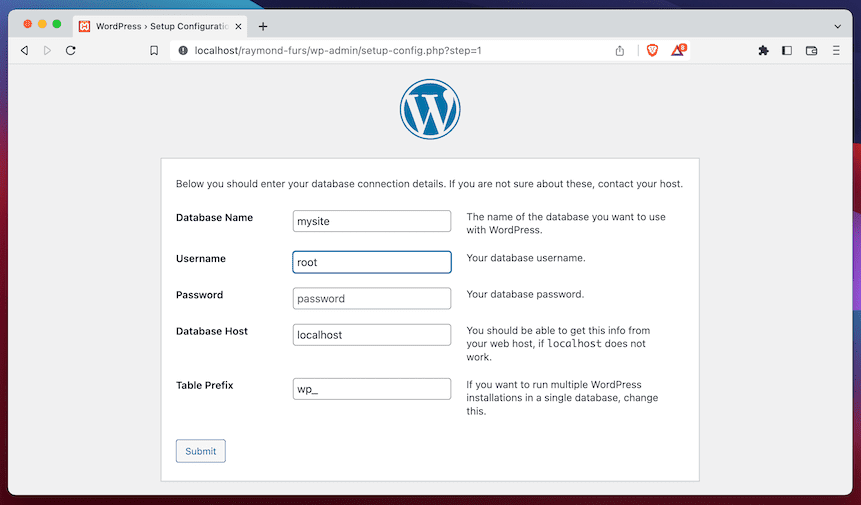The height and width of the screenshot is (505, 861).
Task: Click 'Your database username.' description
Action: pos(525,258)
